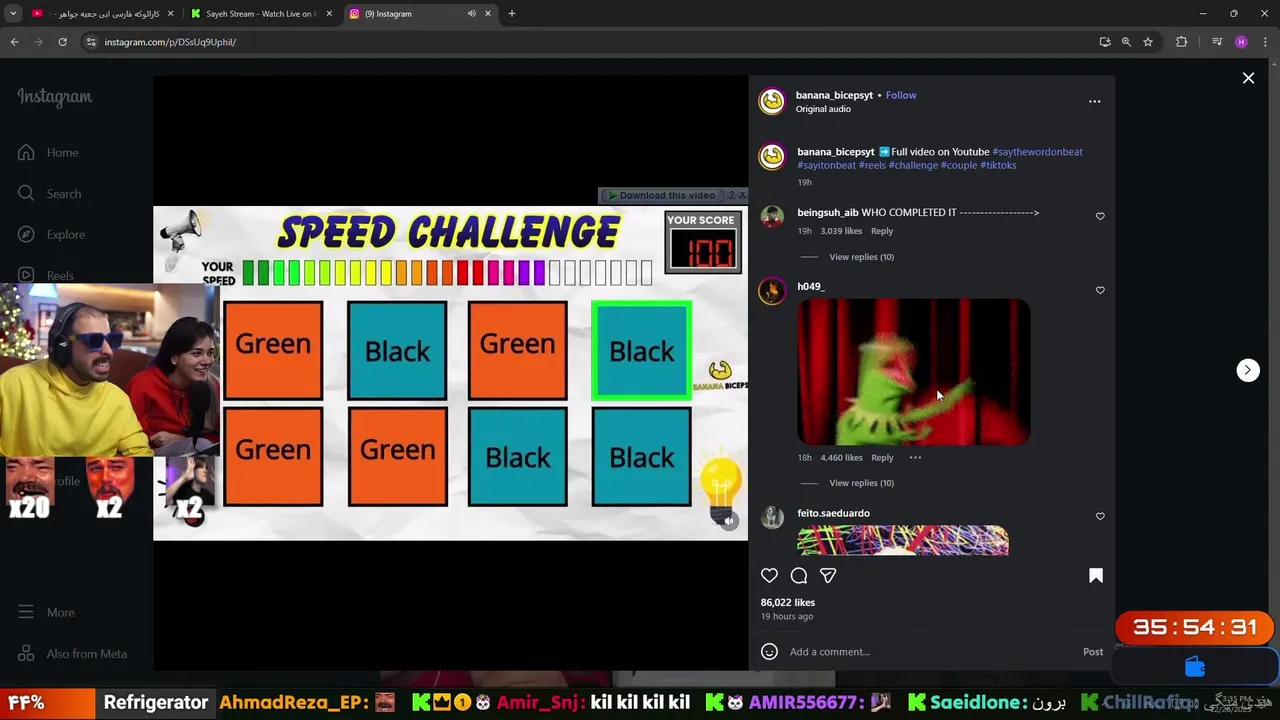This screenshot has height=720, width=1280.
Task: Mute the Instagram tab via its speaker icon
Action: point(471,14)
